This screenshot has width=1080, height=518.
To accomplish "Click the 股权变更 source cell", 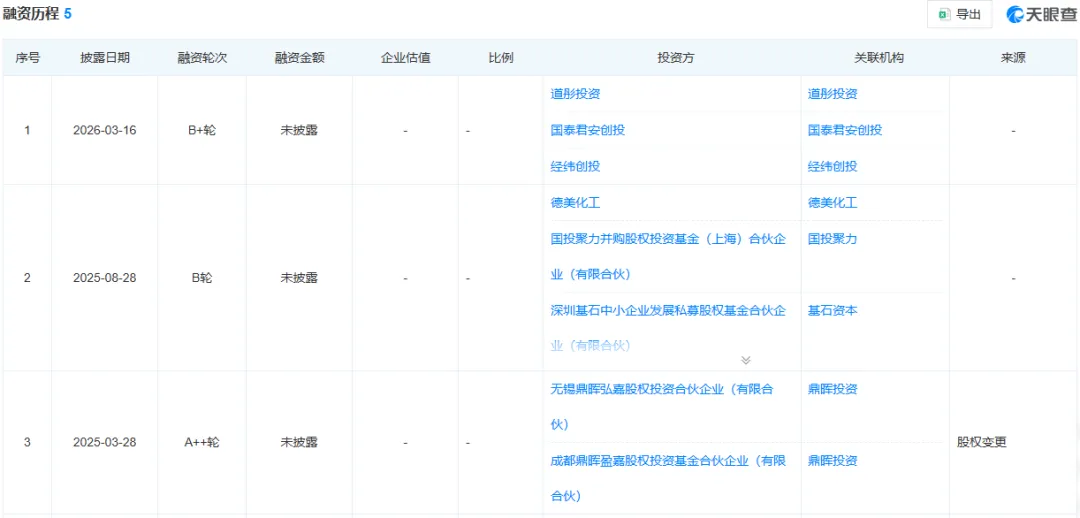I will (982, 442).
